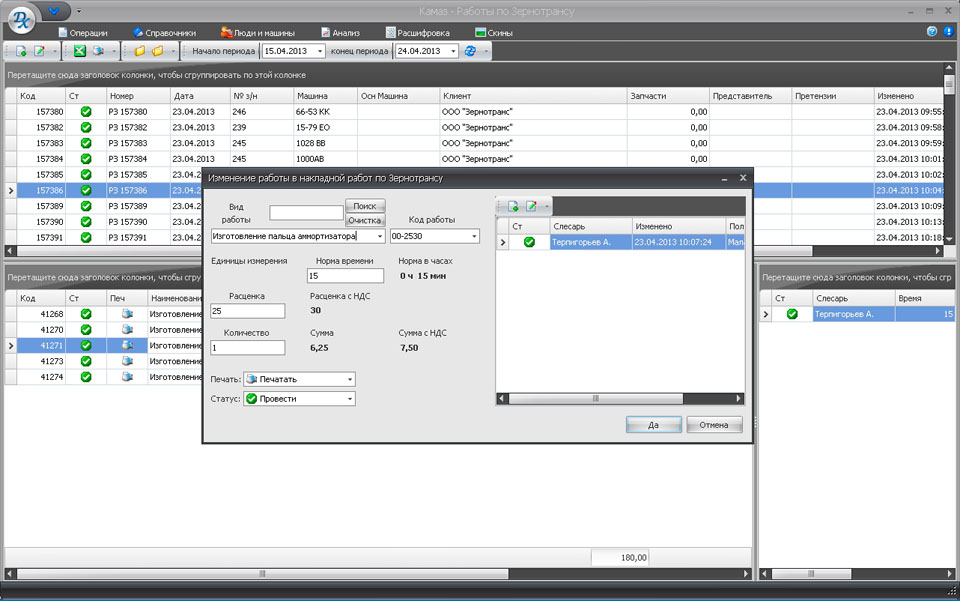This screenshot has height=601, width=960.
Task: Click the Поиск button
Action: (x=365, y=206)
